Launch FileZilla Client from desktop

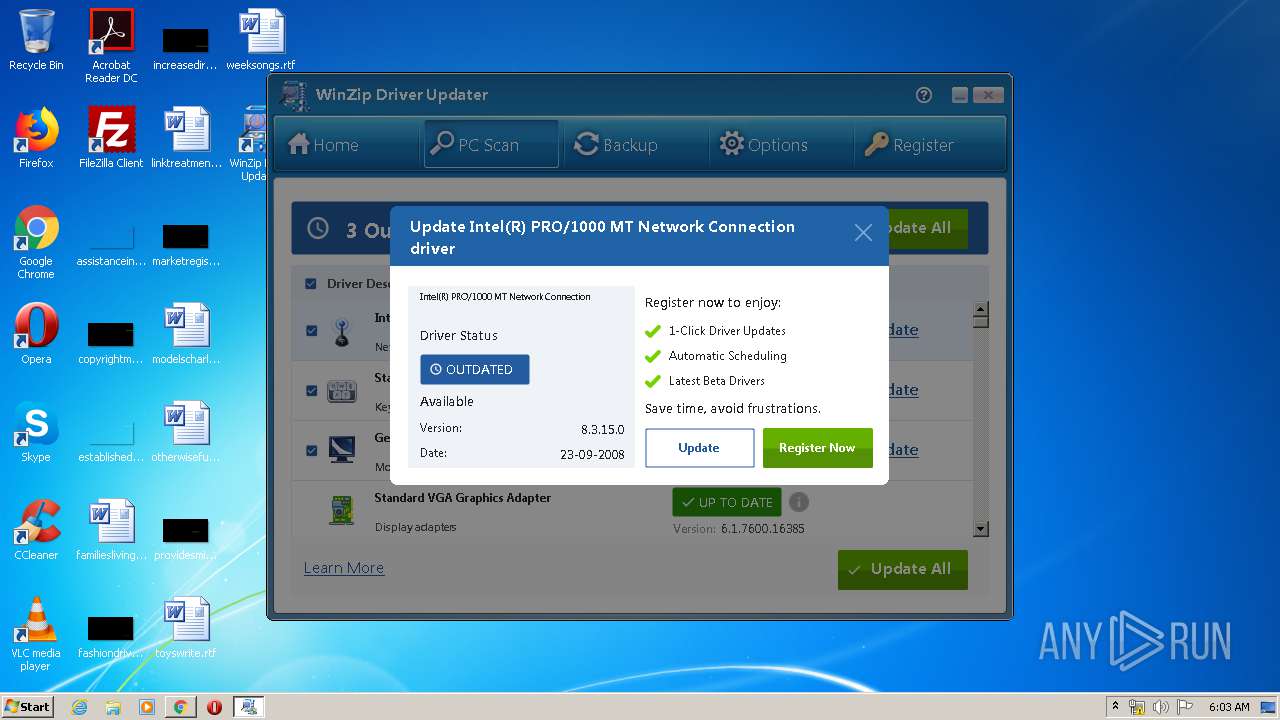(111, 138)
